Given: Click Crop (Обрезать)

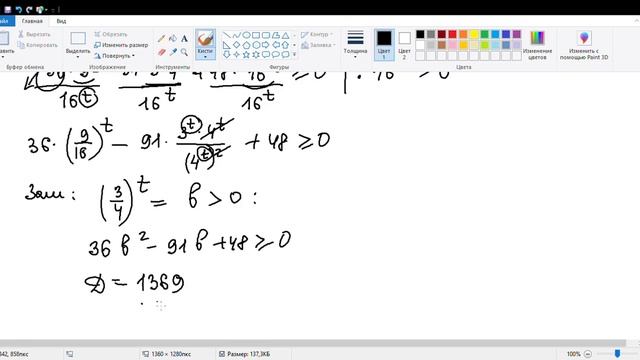Looking at the screenshot, I should click(111, 34).
